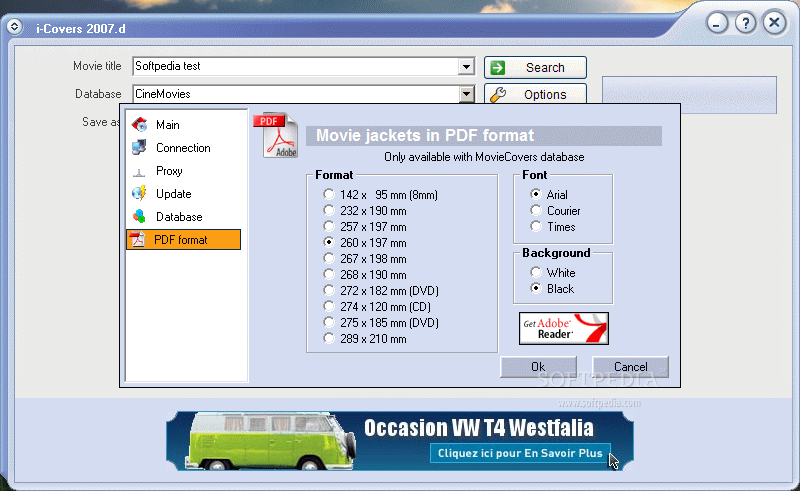Click the green VW van ad image
This screenshot has height=491, width=800.
click(270, 441)
